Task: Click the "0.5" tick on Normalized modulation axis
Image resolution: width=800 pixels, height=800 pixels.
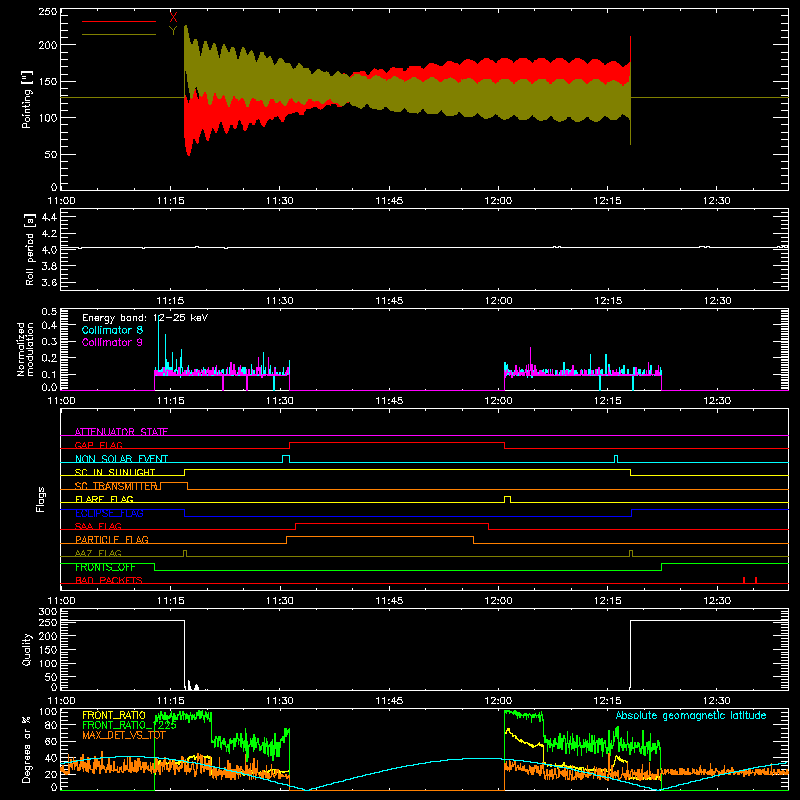Action: tap(49, 311)
